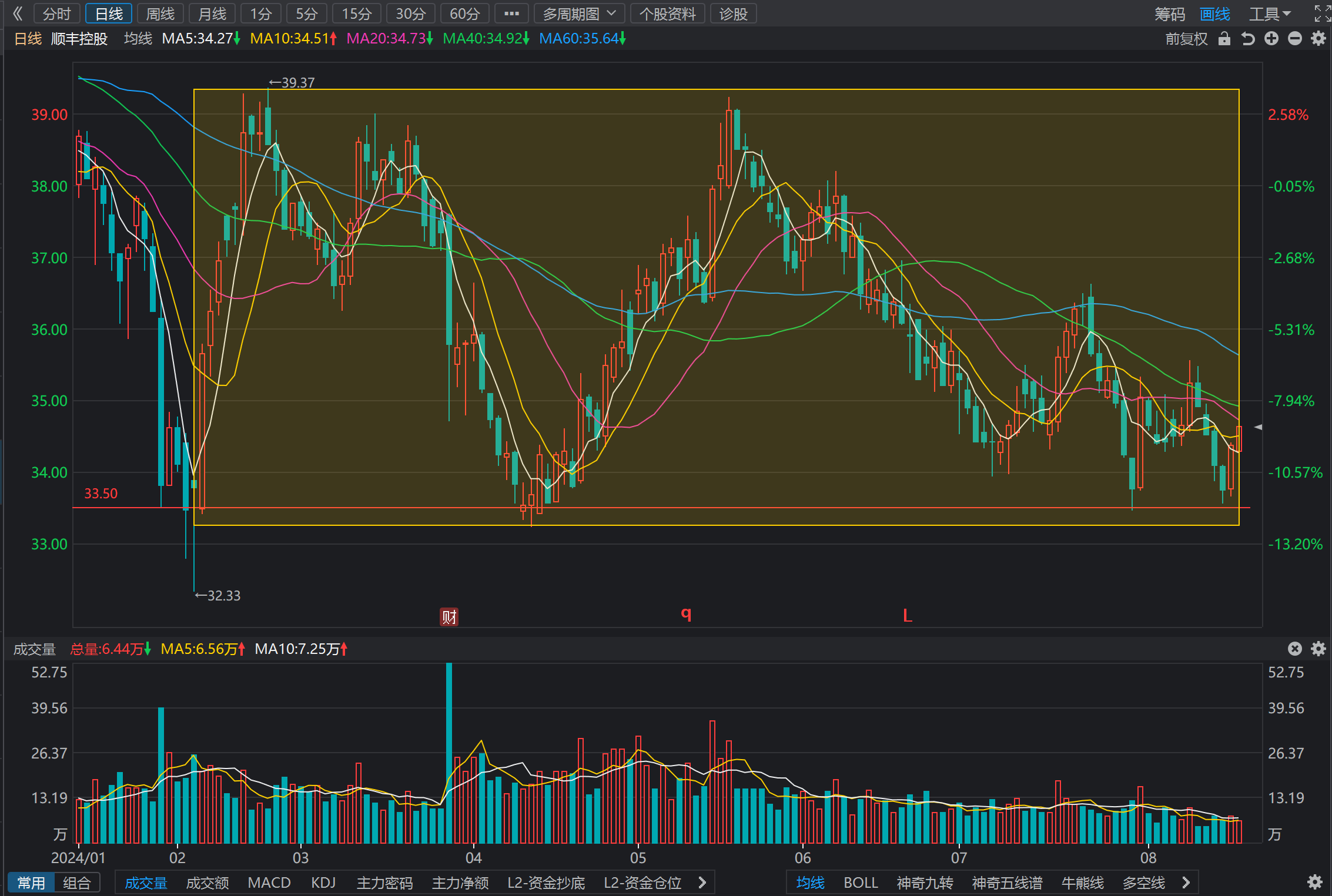Select the 常用 indicator group
This screenshot has height=896, width=1332.
pos(31,882)
